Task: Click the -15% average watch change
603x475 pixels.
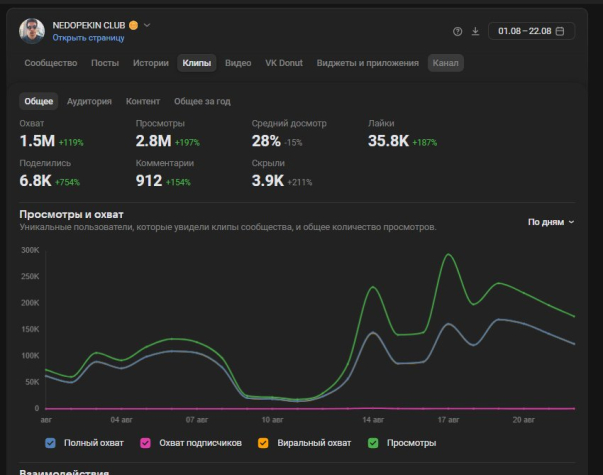Action: point(293,143)
